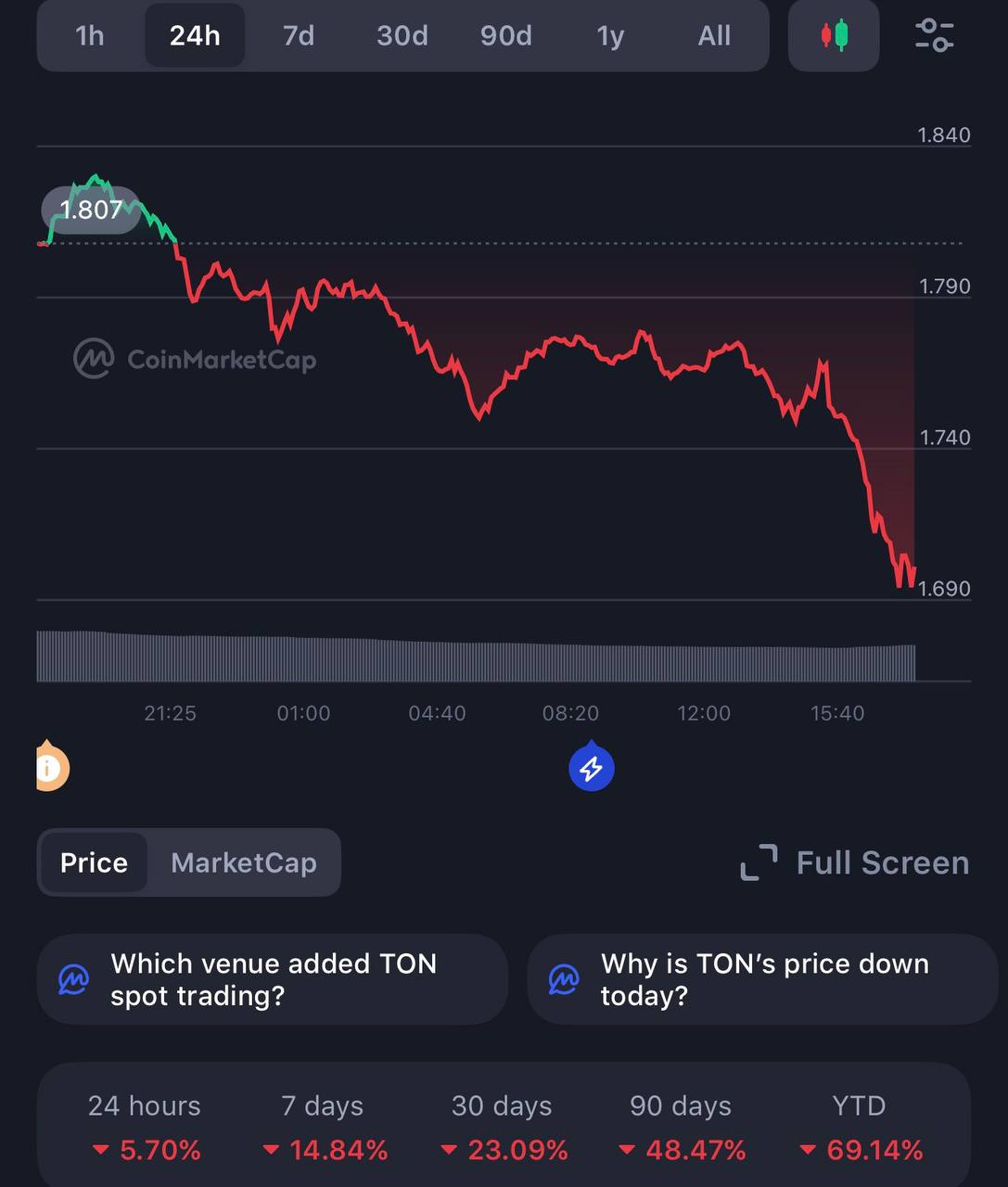Viewport: 1008px width, 1187px height.
Task: Tap CoinMarketCap icon beside price-down question
Action: click(x=564, y=979)
